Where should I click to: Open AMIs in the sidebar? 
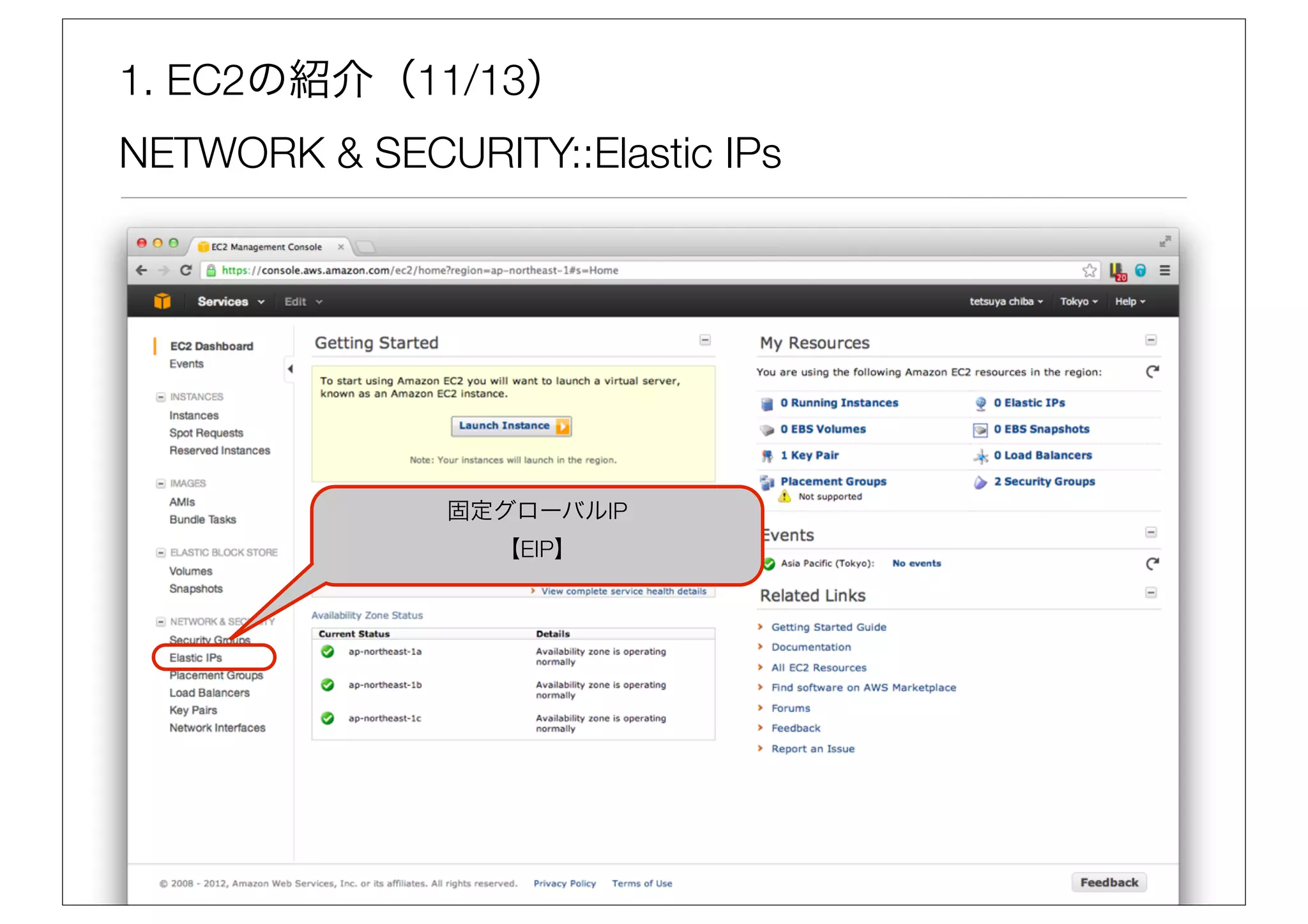point(182,503)
